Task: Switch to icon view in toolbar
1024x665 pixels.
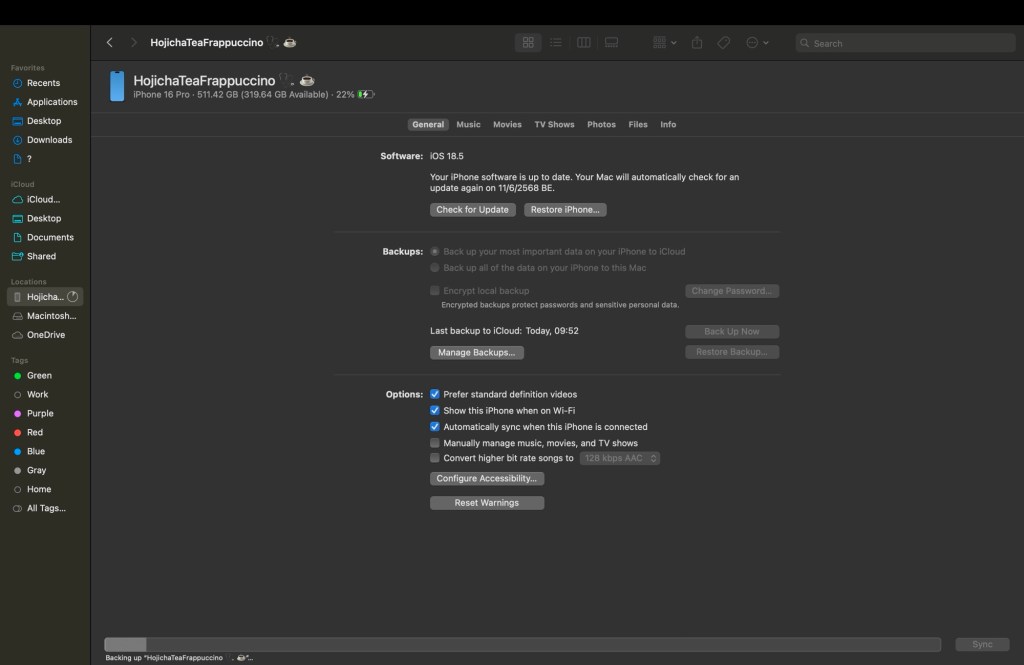Action: pos(528,43)
